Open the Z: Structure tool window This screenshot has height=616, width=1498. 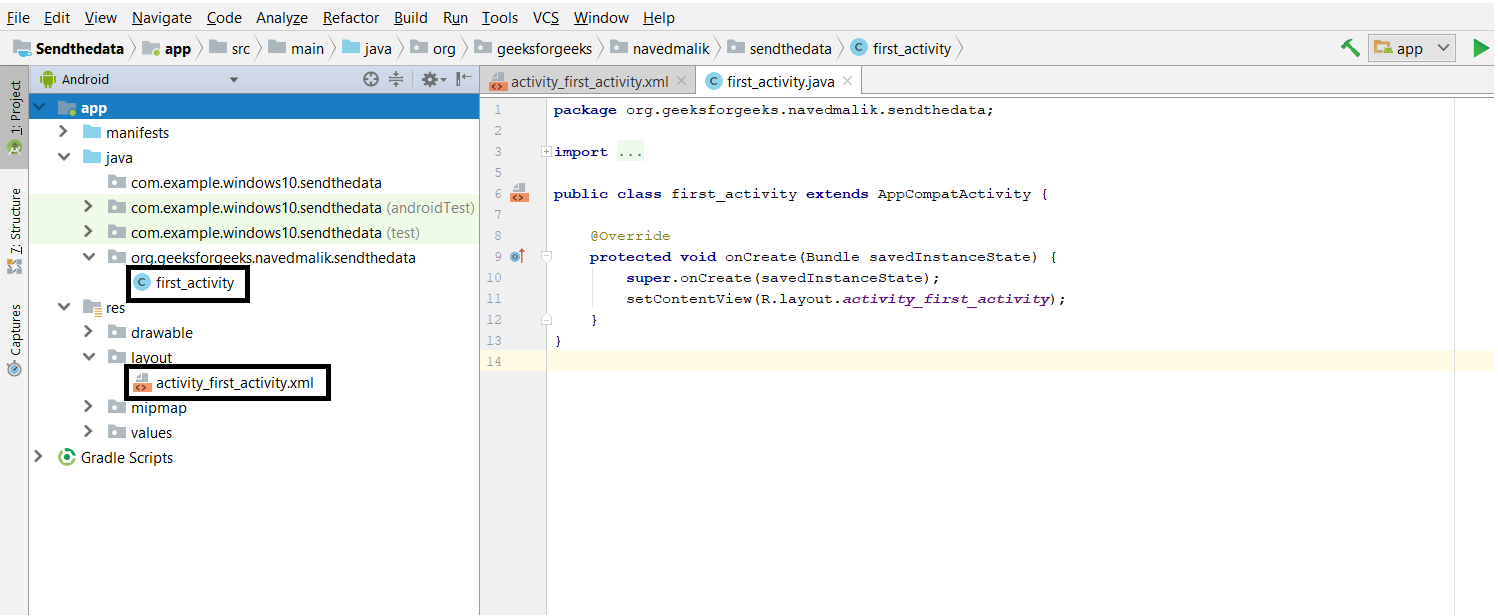[x=15, y=230]
